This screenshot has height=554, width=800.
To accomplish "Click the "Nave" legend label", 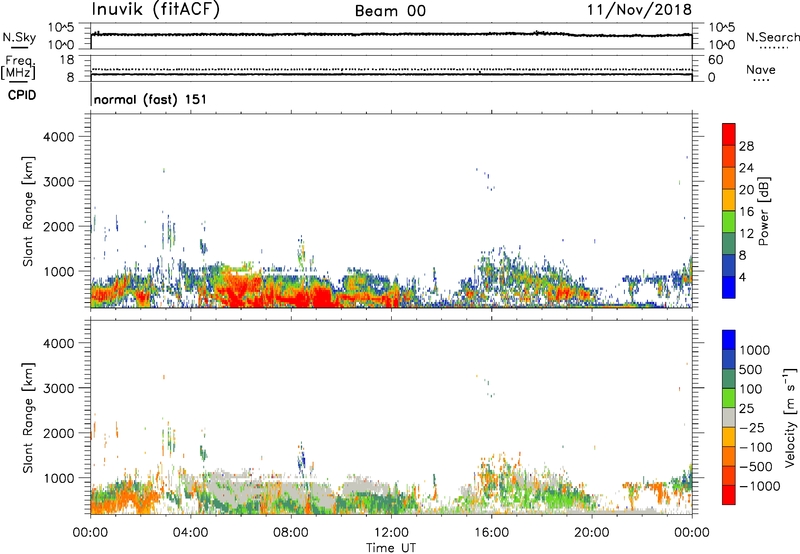I will (761, 70).
